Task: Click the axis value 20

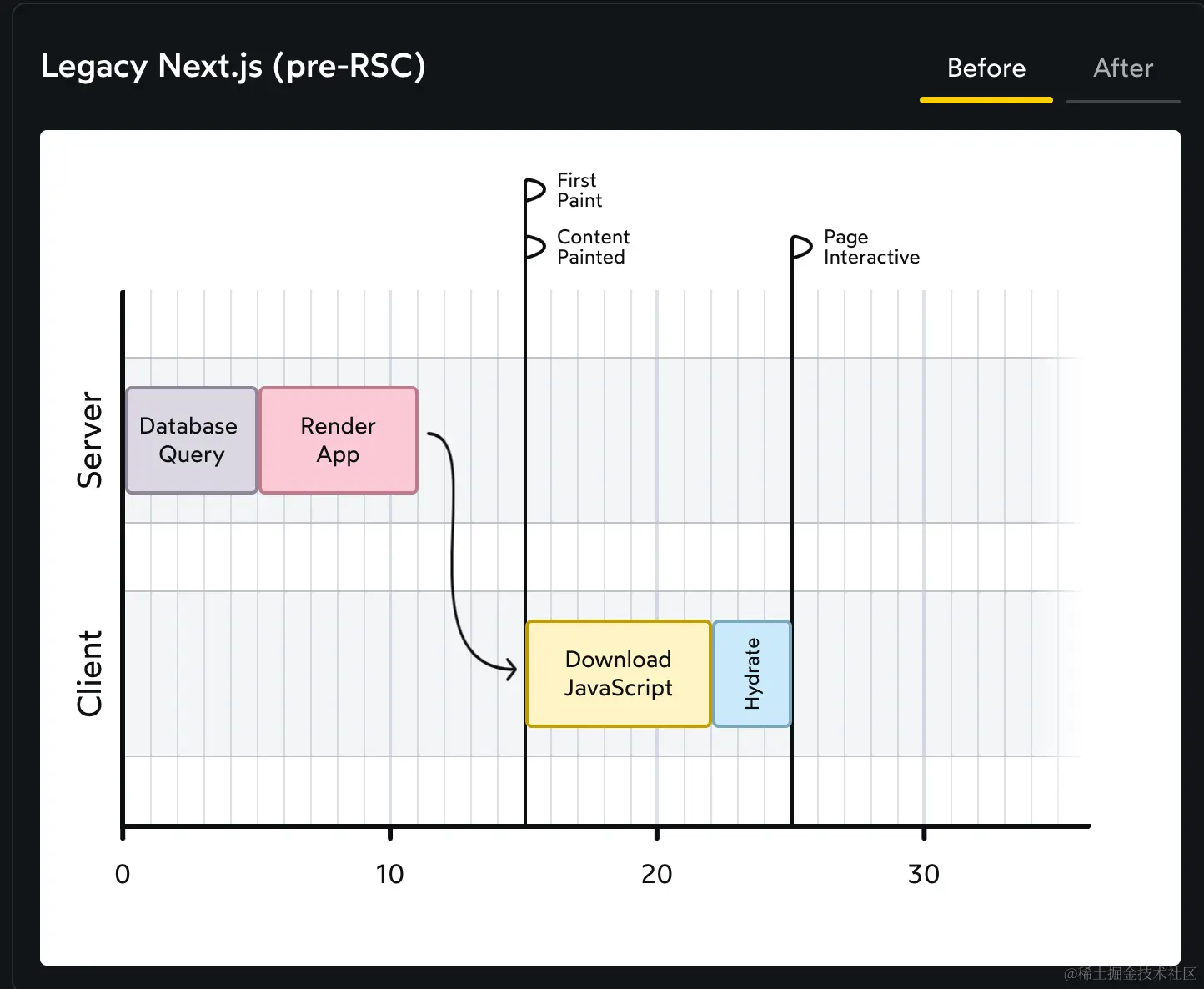Action: tap(656, 874)
